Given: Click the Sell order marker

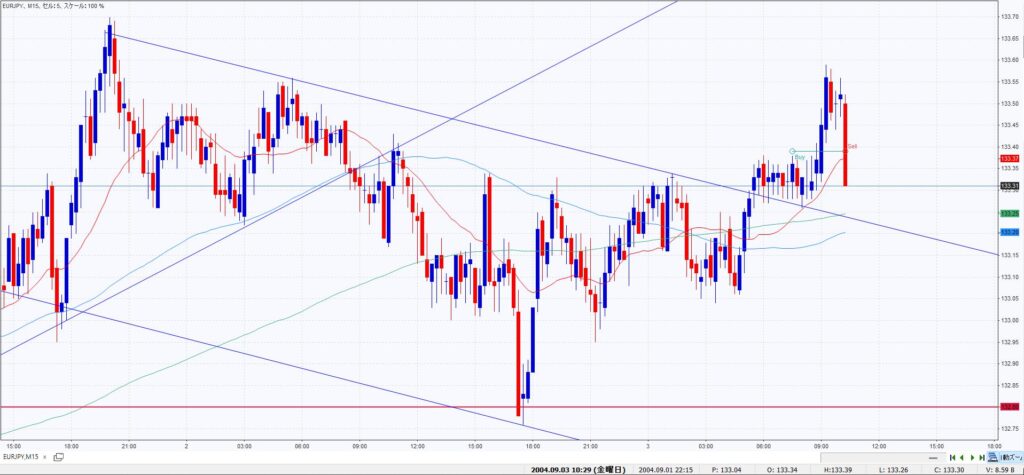Looking at the screenshot, I should coord(852,146).
